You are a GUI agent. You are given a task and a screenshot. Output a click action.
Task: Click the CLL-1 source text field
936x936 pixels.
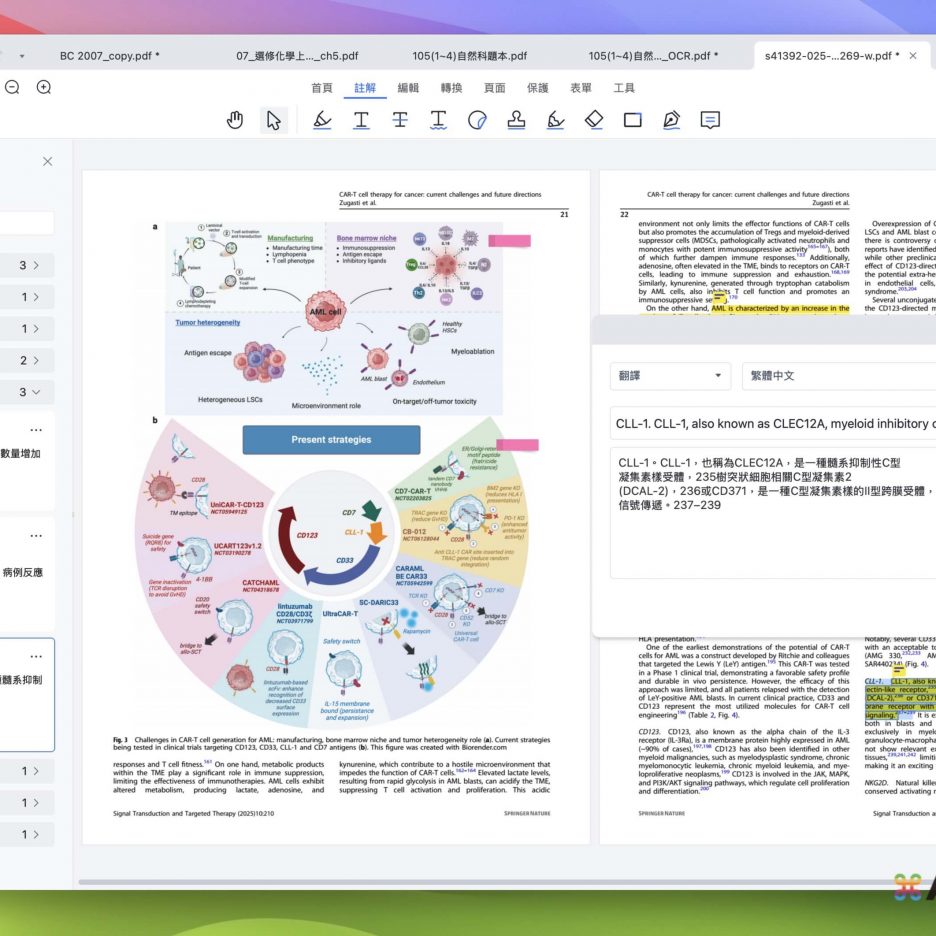click(x=772, y=424)
